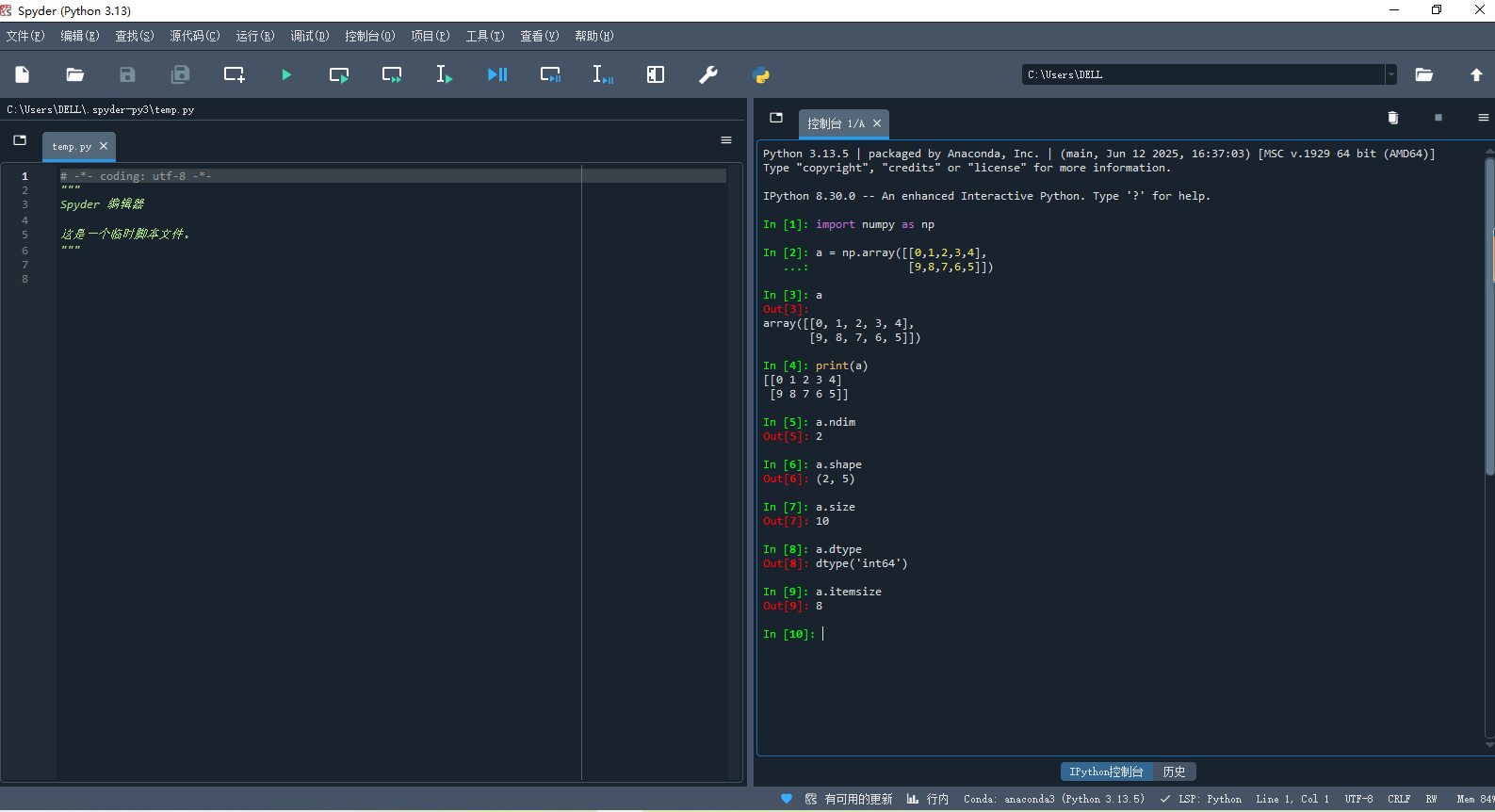The image size is (1495, 812).
Task: Click the Conda: anaconda3 environment status
Action: pyautogui.click(x=1054, y=799)
